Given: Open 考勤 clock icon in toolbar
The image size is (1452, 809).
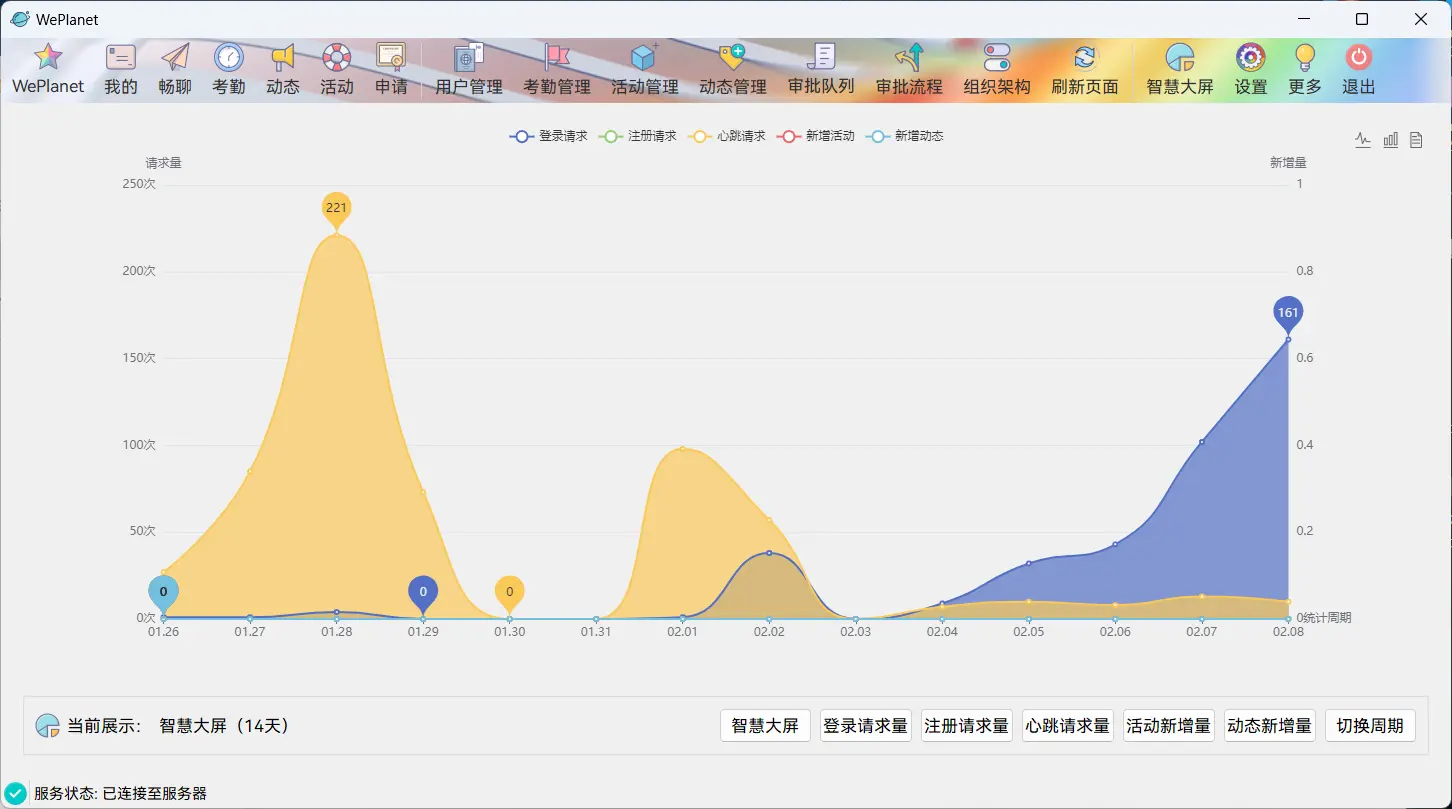Looking at the screenshot, I should (229, 57).
